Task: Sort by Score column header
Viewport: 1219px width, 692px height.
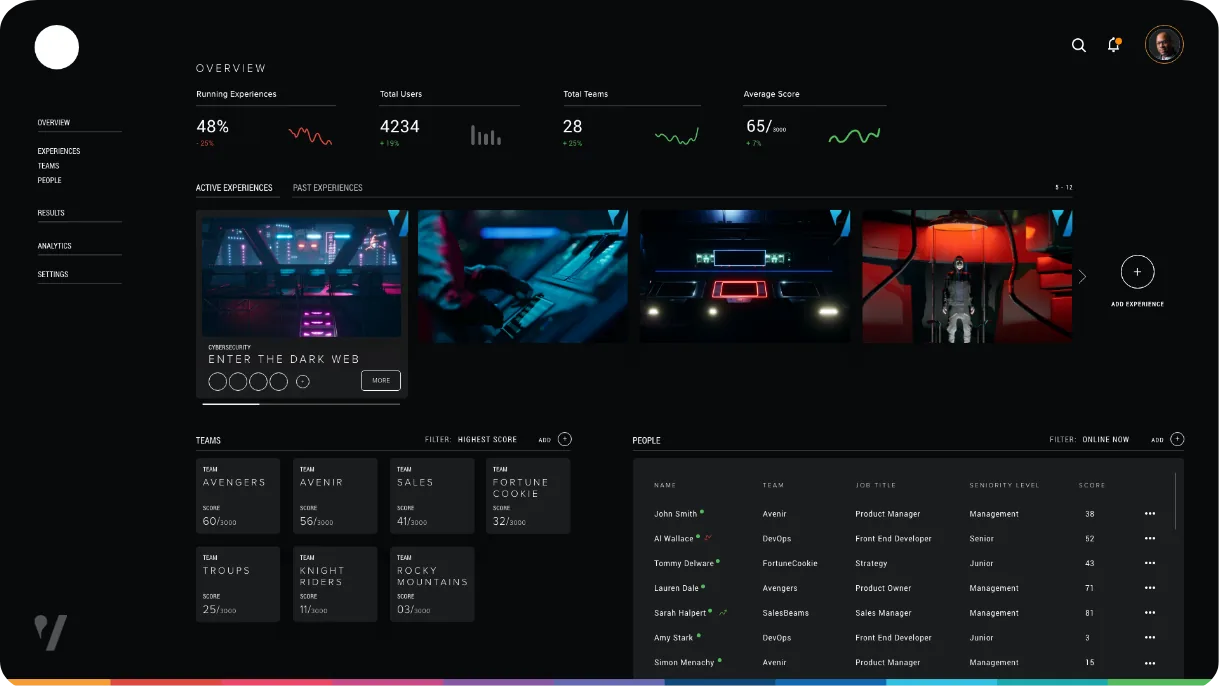Action: [x=1092, y=485]
